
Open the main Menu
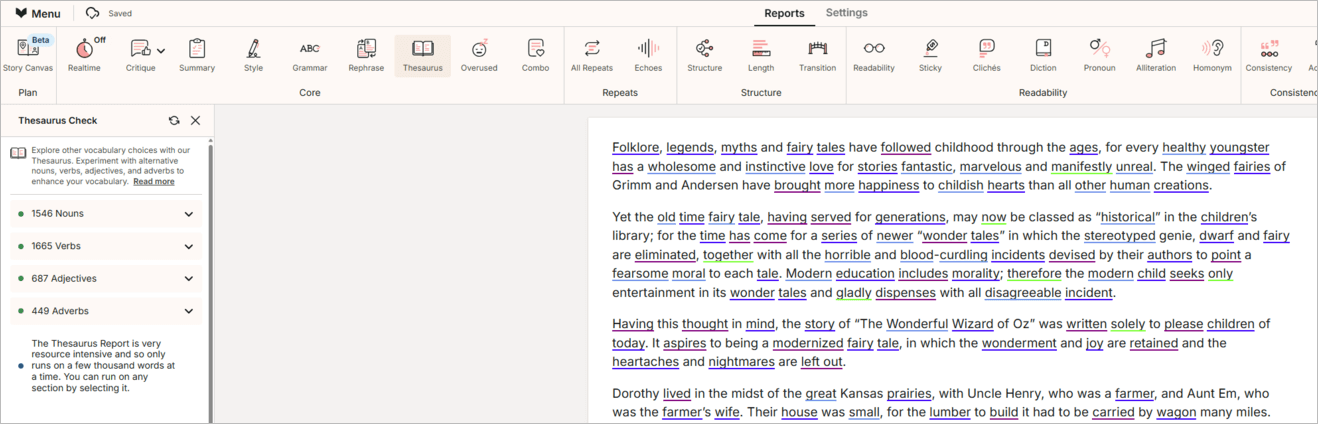click(x=37, y=14)
